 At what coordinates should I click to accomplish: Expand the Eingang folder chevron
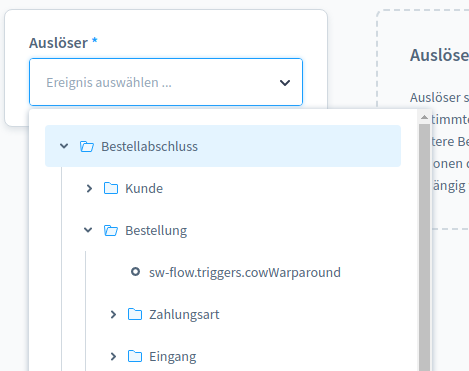click(113, 356)
